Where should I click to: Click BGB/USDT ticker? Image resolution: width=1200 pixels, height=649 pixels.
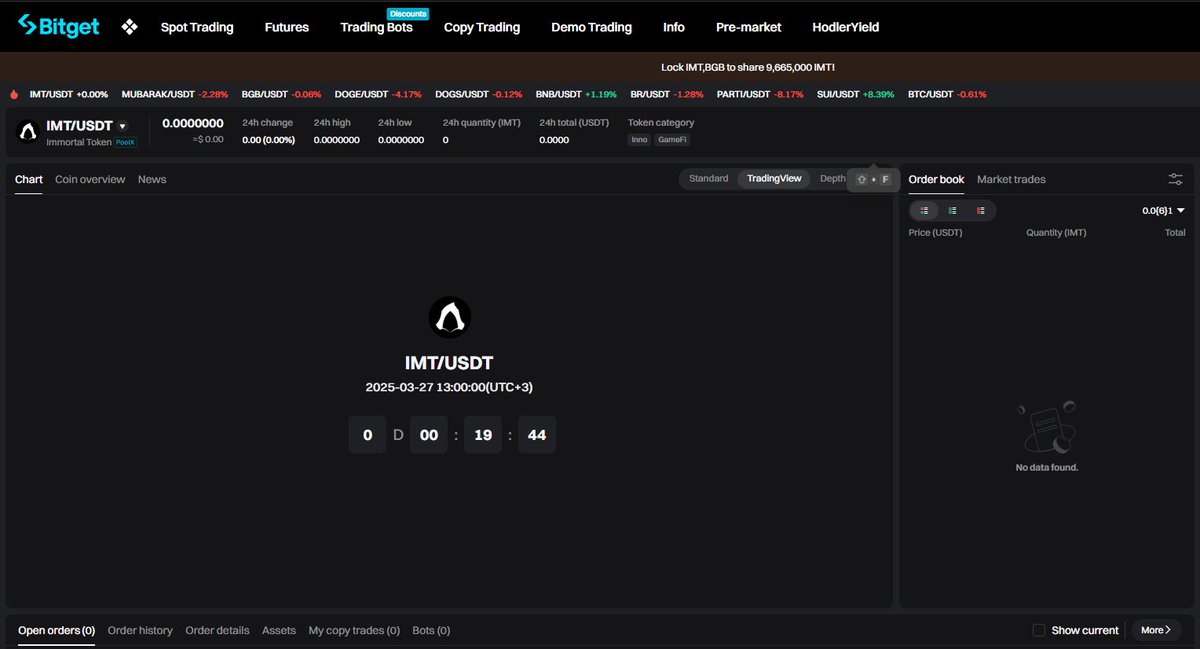coord(281,94)
